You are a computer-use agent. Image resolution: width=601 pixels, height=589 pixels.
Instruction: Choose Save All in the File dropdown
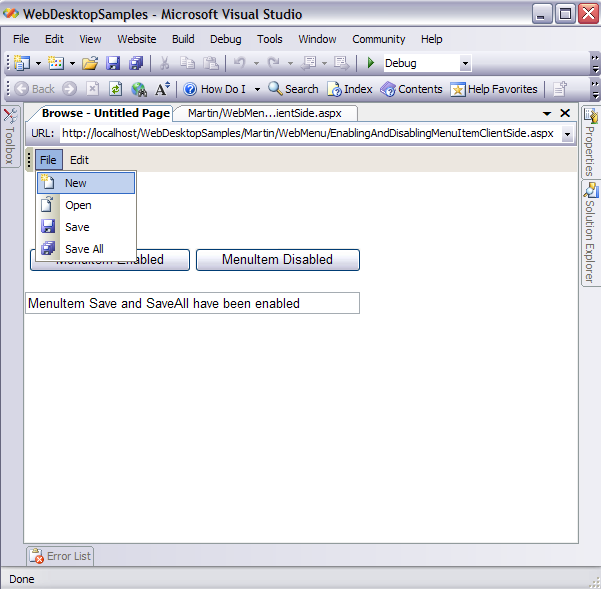pos(84,249)
